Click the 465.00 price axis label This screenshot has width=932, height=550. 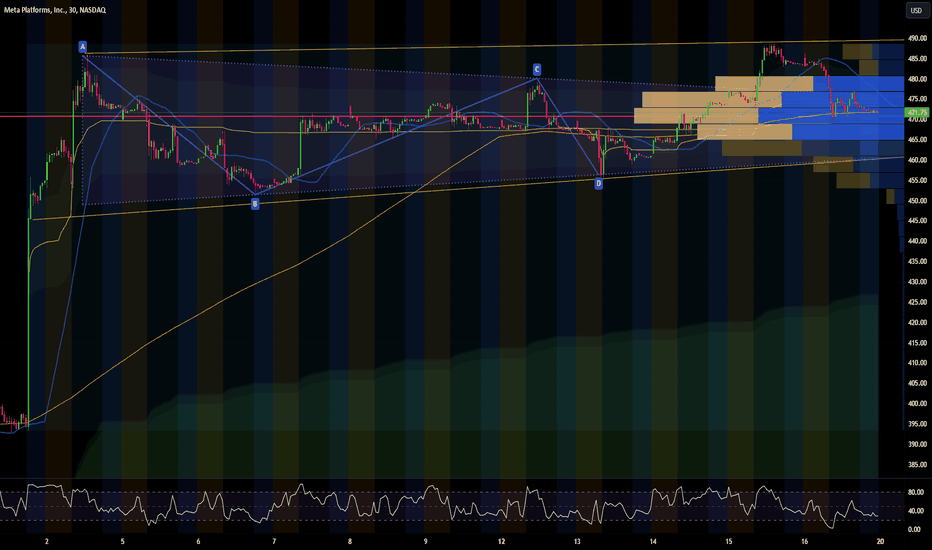[917, 140]
